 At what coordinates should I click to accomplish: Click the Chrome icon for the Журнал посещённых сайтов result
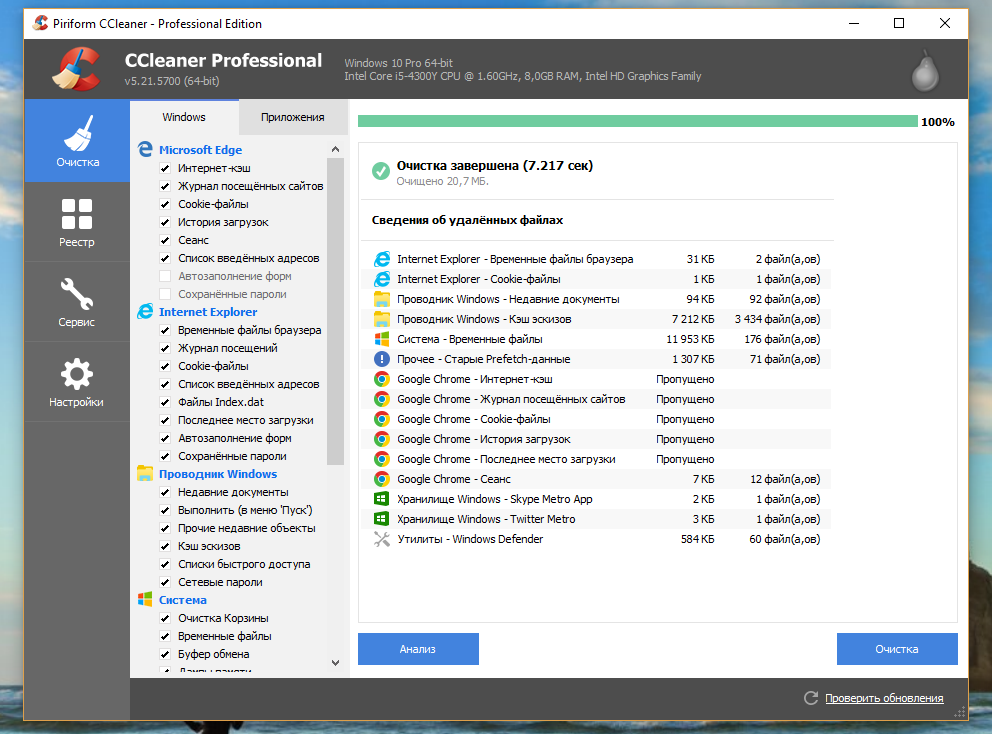(x=381, y=399)
